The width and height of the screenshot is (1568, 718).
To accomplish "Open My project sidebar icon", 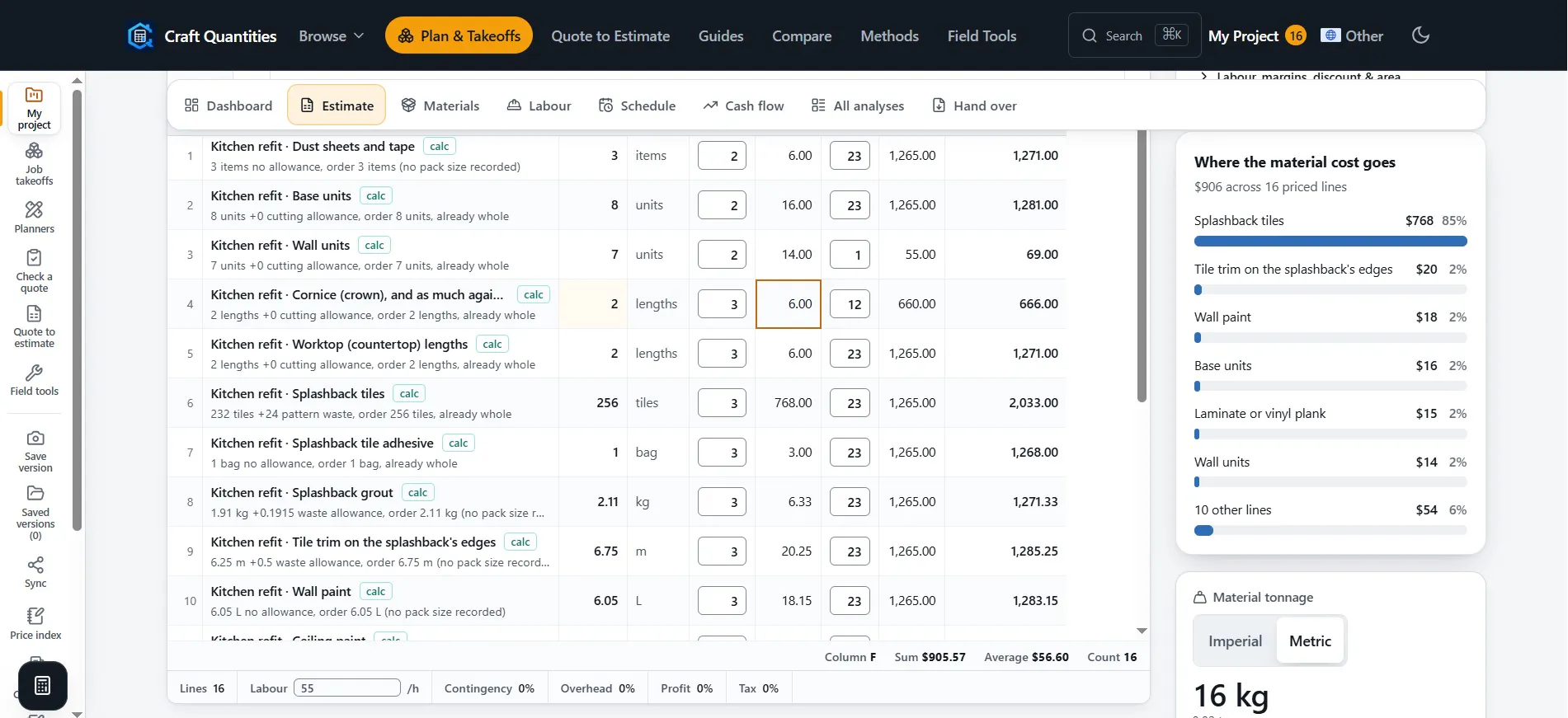I will (34, 108).
